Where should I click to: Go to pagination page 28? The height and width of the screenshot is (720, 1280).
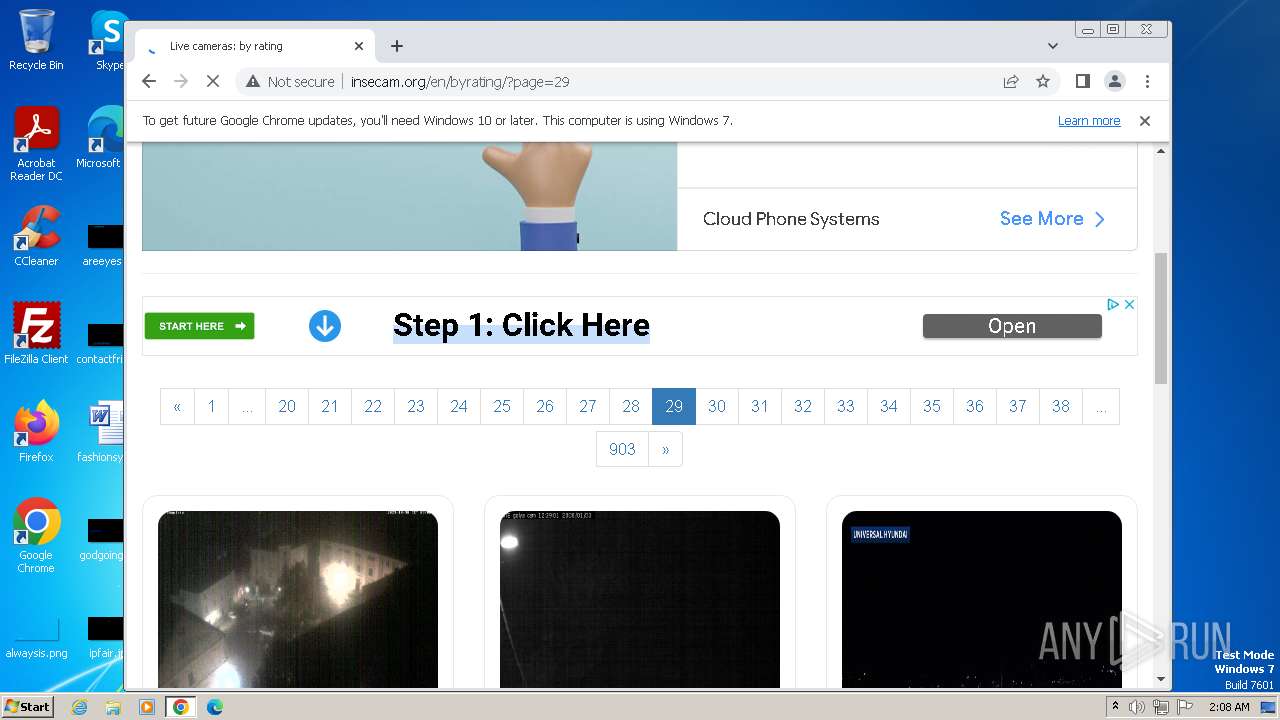(x=631, y=406)
